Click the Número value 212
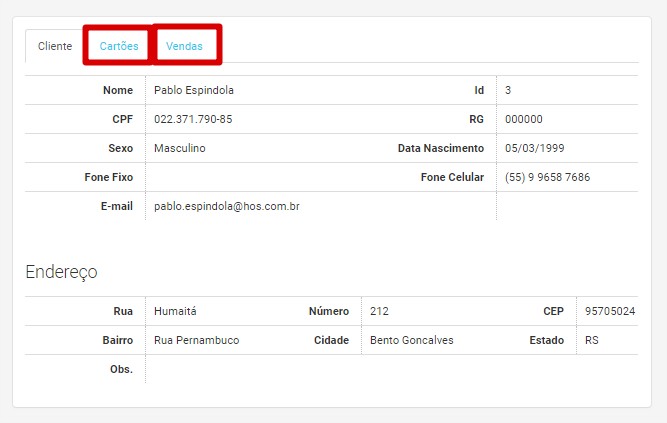667x423 pixels. tap(379, 311)
